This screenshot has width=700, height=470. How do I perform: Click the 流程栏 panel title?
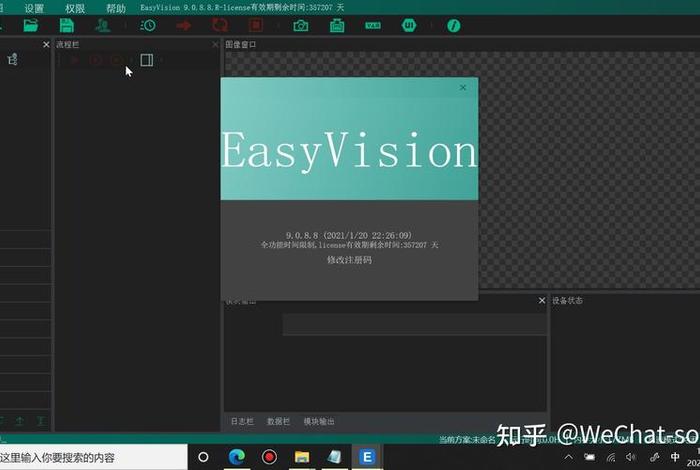point(68,44)
